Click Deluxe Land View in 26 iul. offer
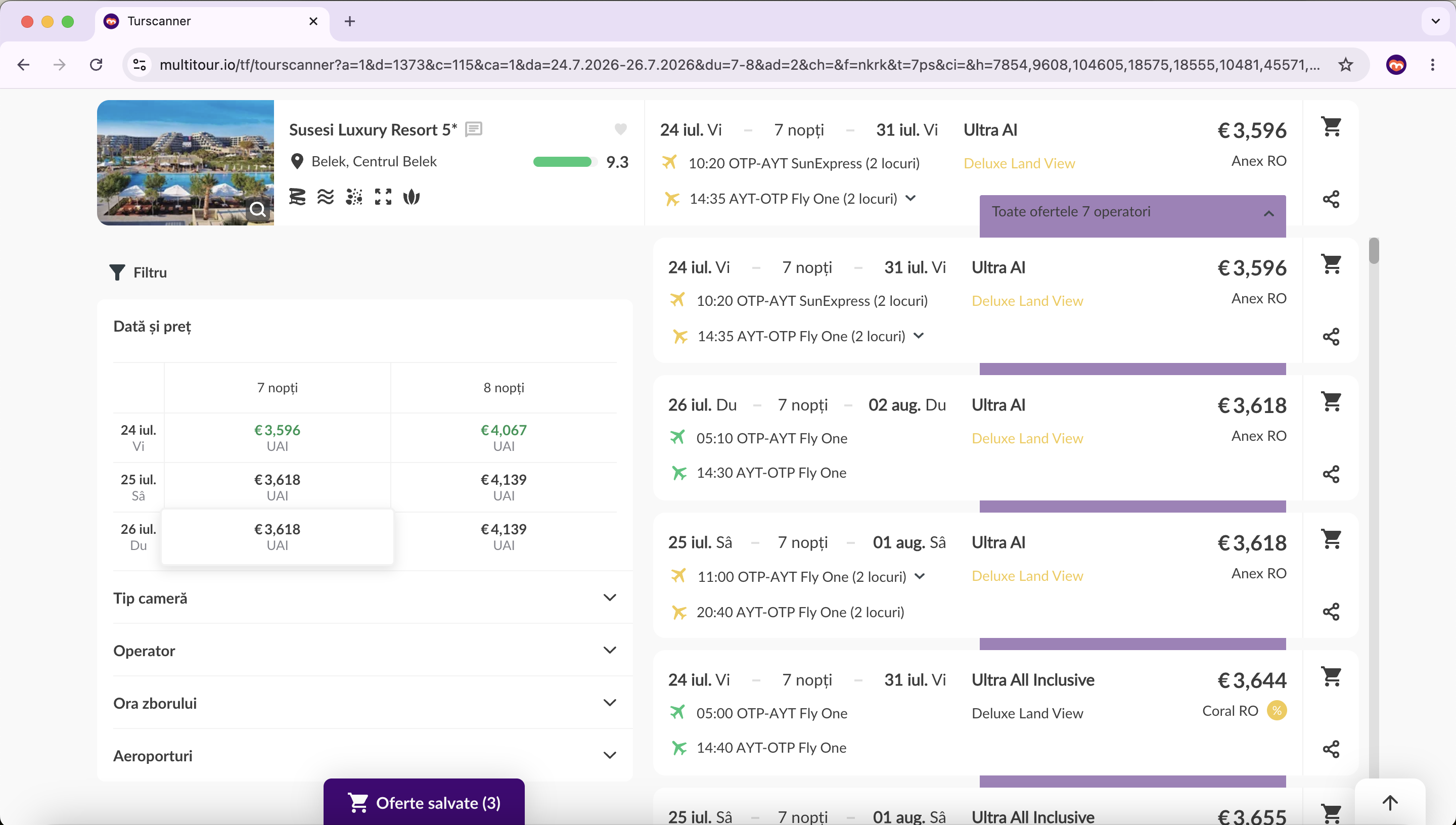This screenshot has height=825, width=1456. click(x=1027, y=438)
